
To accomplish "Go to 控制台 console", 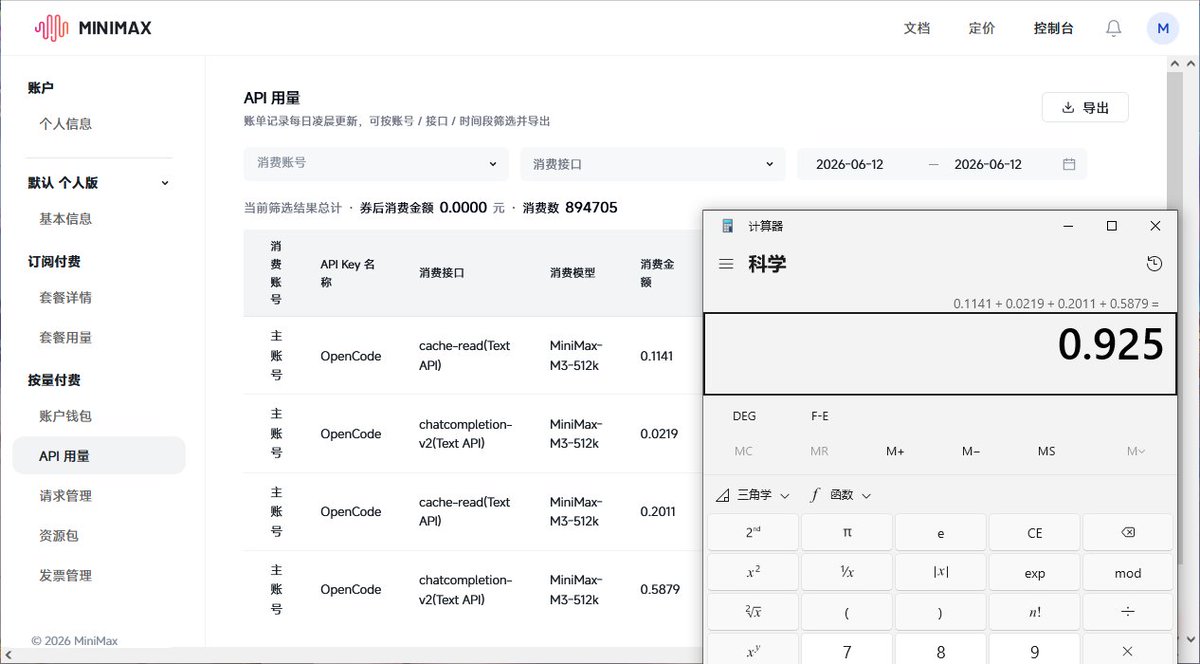I will pyautogui.click(x=1054, y=29).
